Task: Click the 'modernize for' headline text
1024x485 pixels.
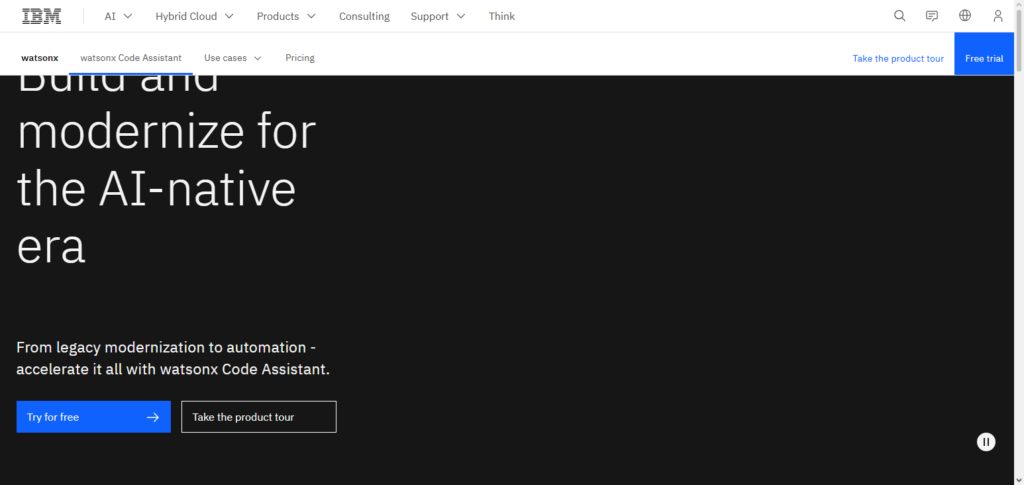Action: (166, 131)
